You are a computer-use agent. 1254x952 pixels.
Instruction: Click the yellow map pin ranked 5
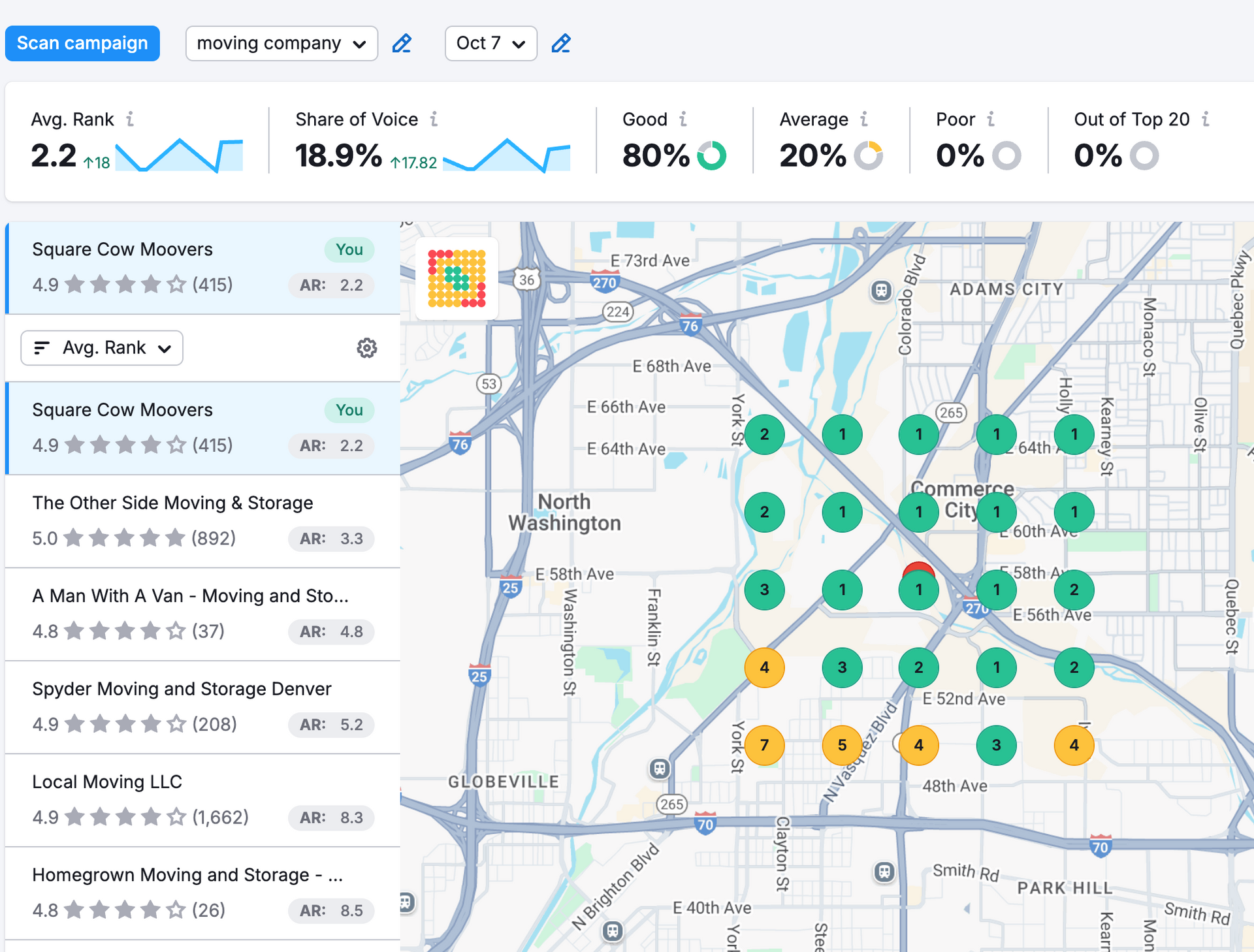(842, 745)
